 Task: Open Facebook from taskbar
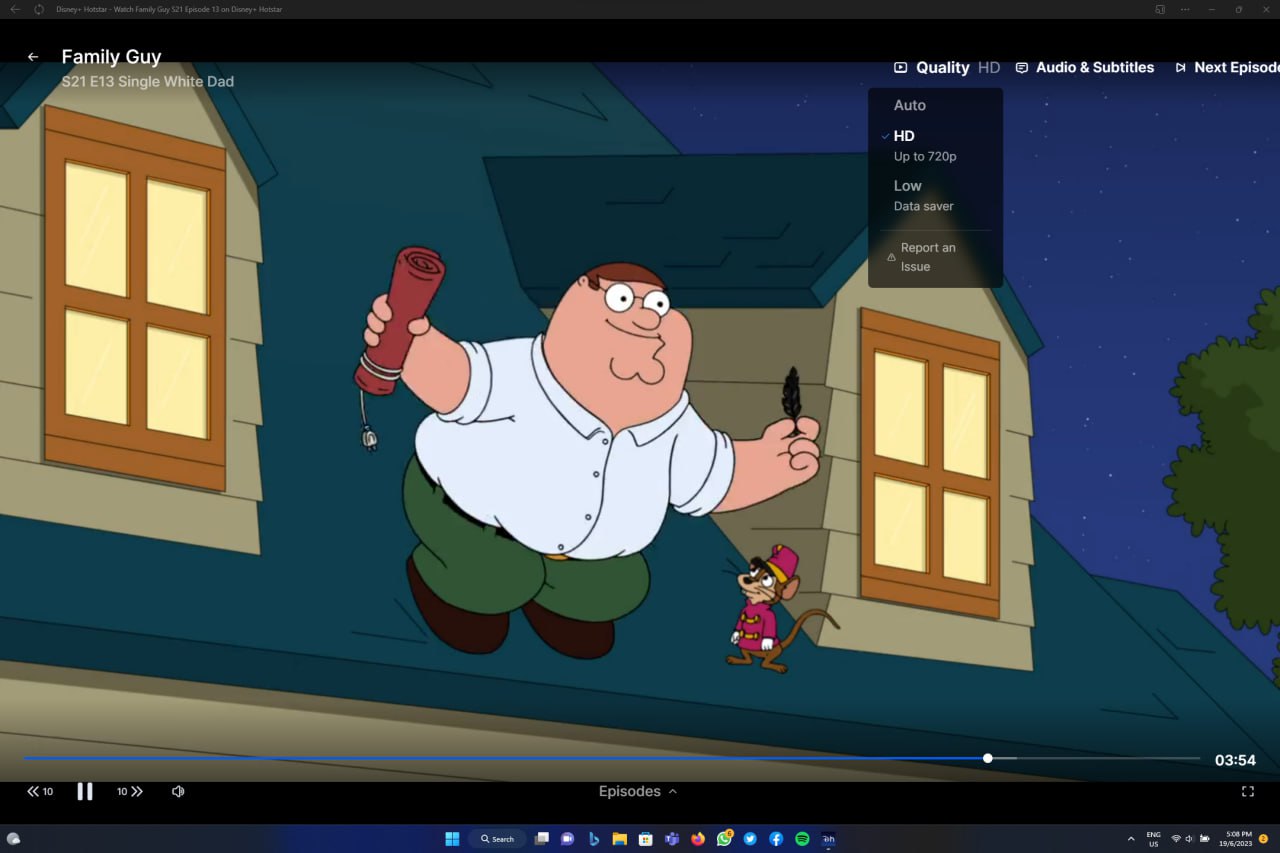tap(776, 839)
